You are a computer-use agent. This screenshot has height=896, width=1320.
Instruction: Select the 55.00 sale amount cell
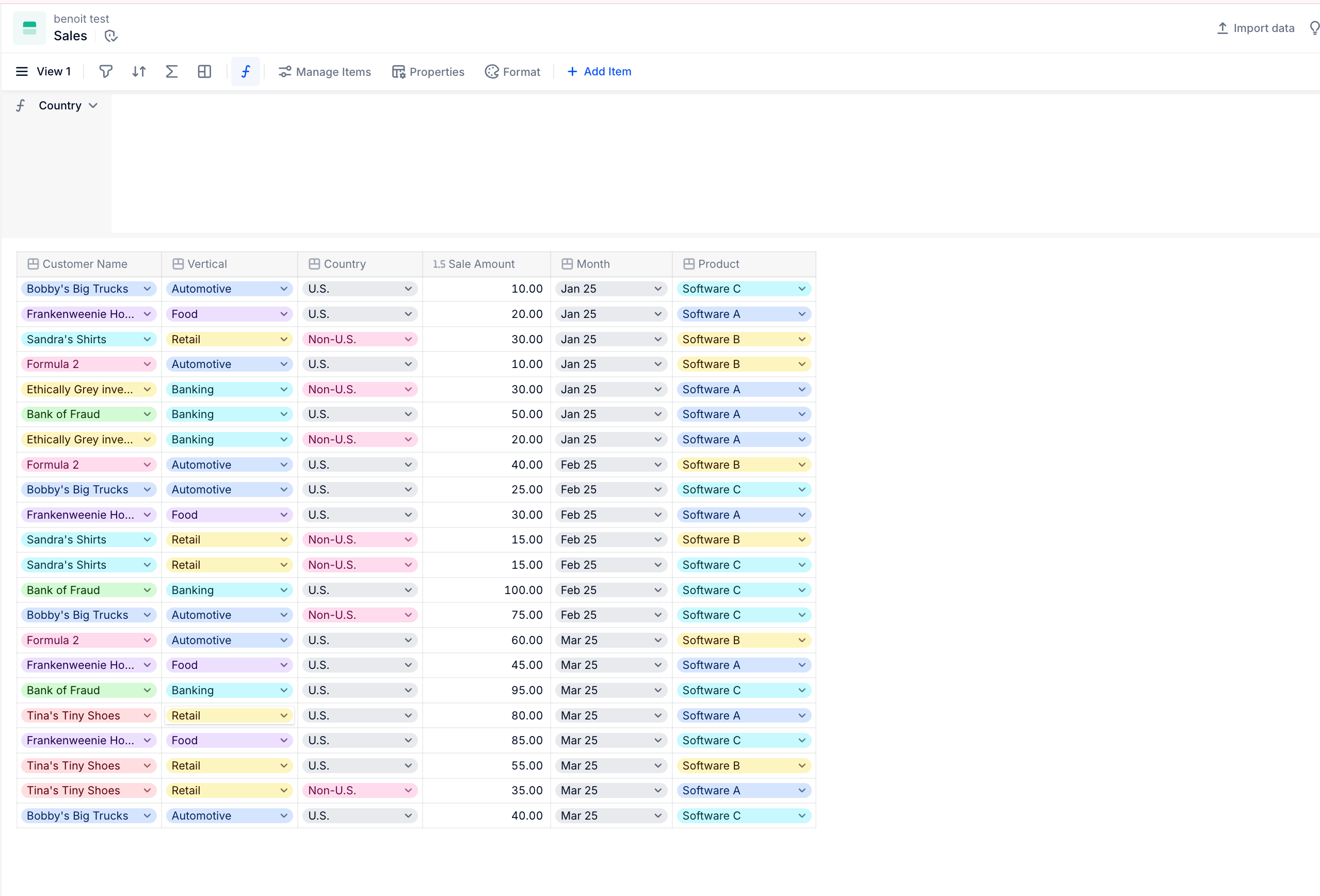click(x=486, y=766)
